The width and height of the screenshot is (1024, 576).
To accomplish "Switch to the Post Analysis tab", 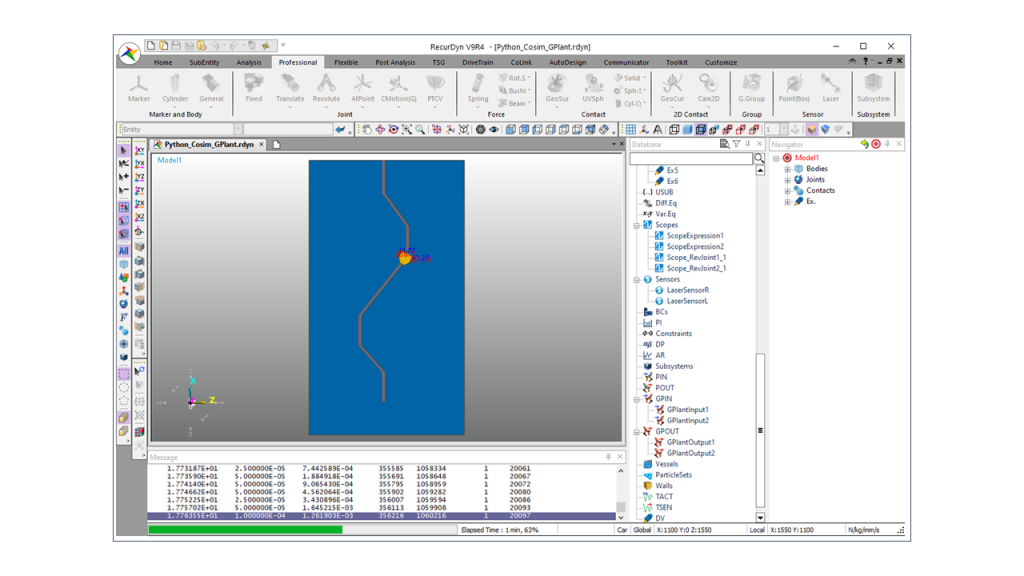I will point(395,62).
